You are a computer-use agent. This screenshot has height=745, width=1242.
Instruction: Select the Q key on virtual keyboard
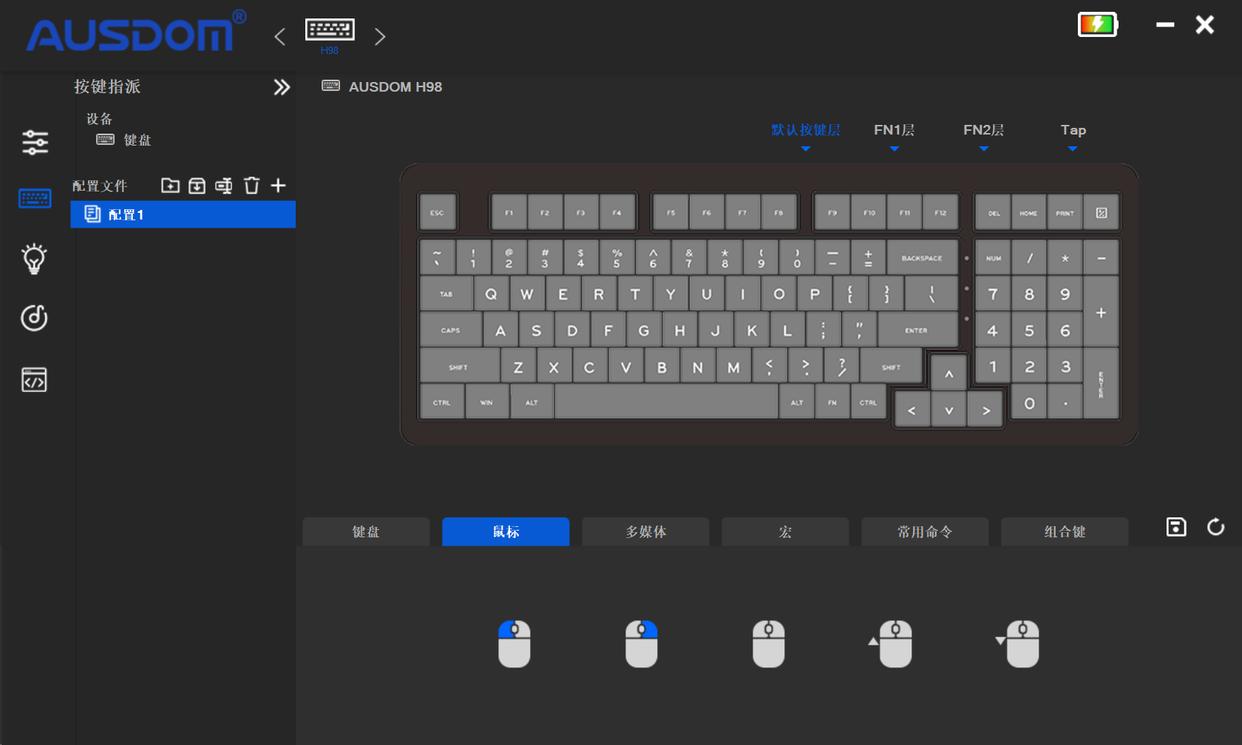point(491,294)
